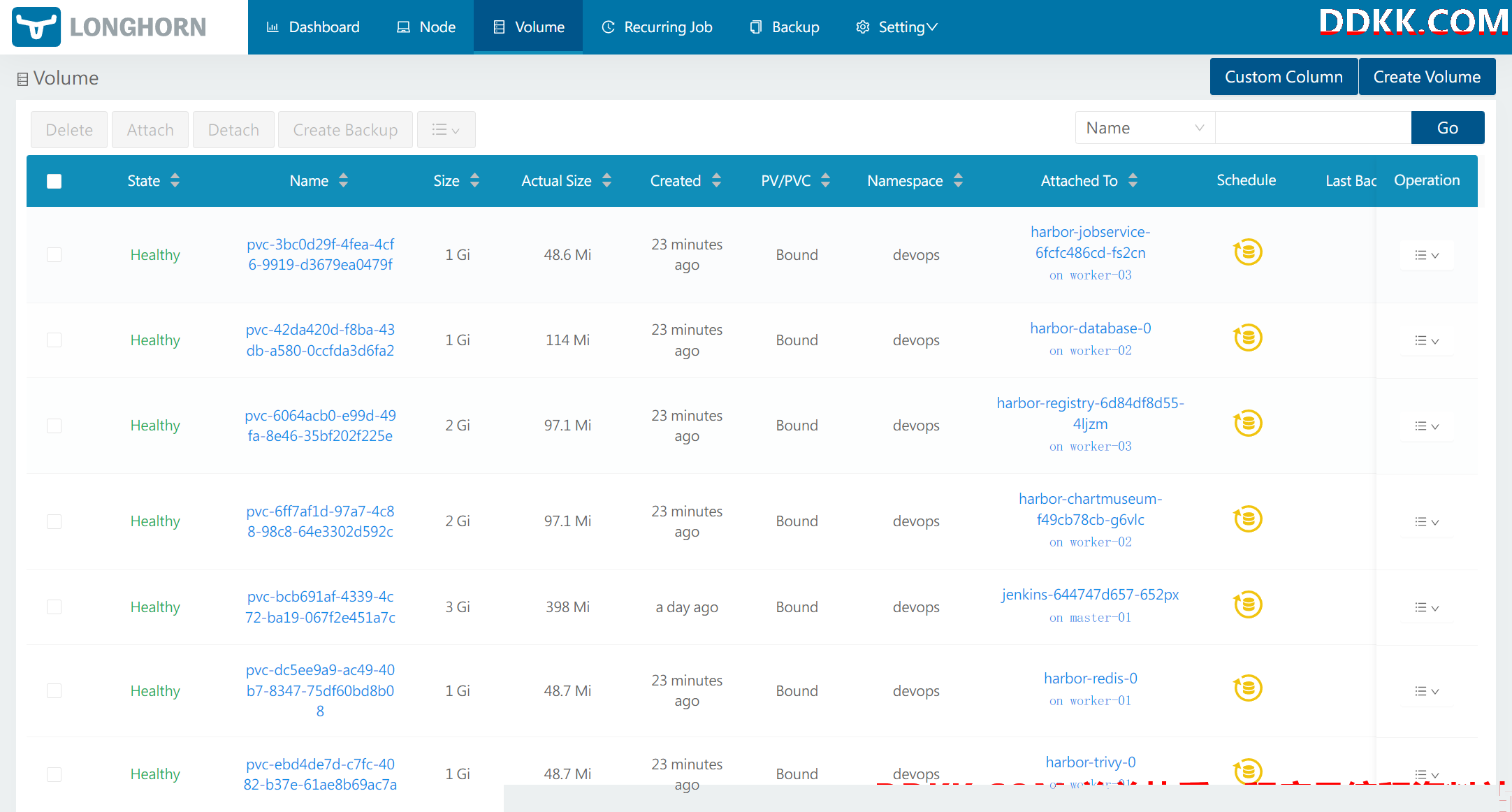Open harbor-redis-0 attached workload link
This screenshot has width=1512, height=812.
1090,679
